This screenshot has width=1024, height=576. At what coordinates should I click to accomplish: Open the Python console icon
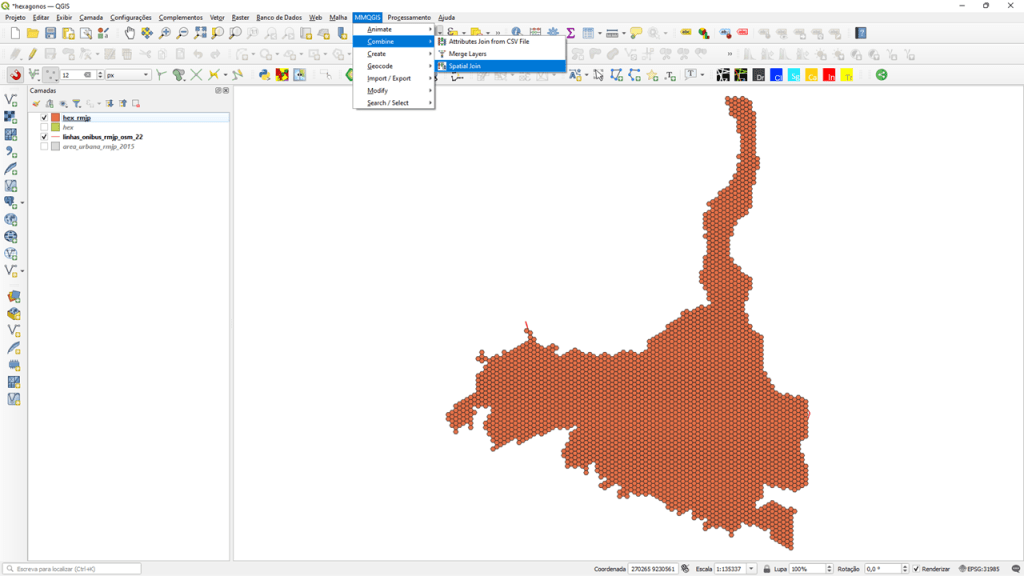[264, 75]
